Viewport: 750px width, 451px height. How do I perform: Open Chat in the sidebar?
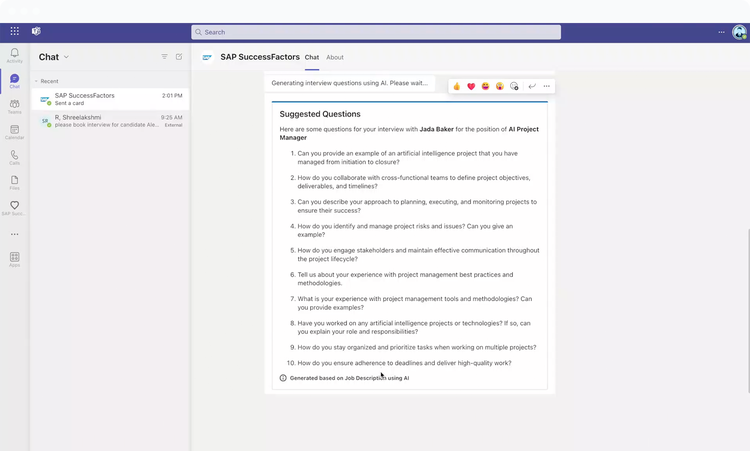[14, 81]
